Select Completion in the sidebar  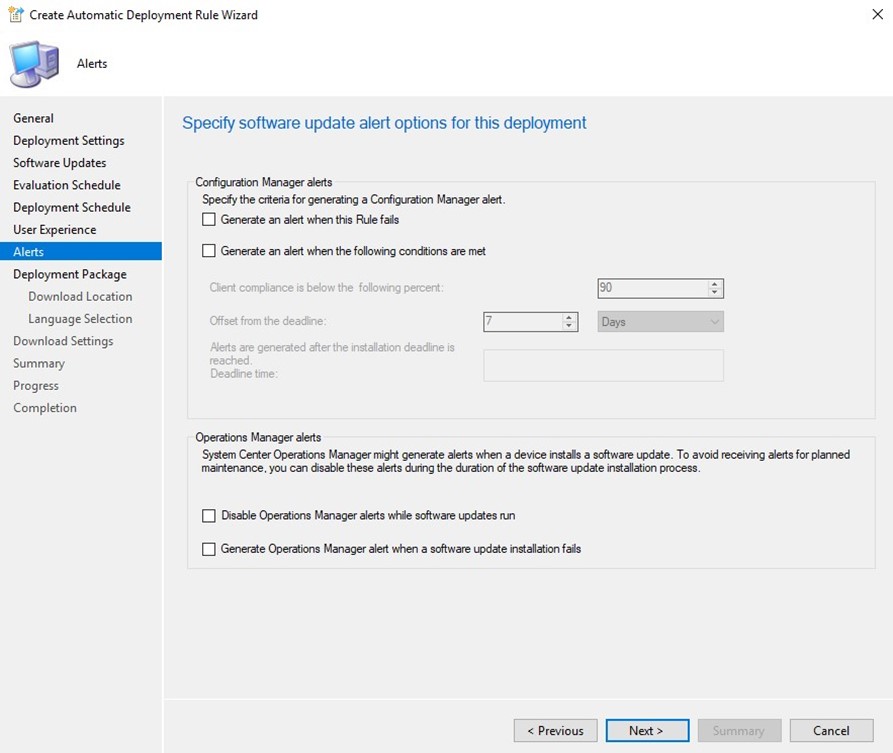tap(45, 407)
